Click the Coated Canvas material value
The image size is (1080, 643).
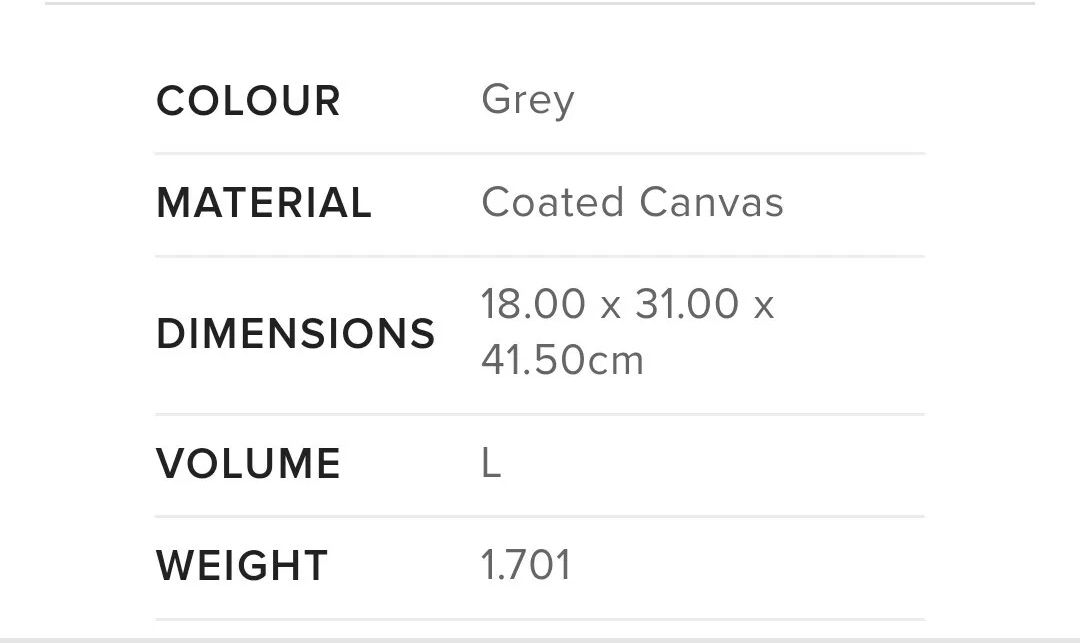pos(632,202)
